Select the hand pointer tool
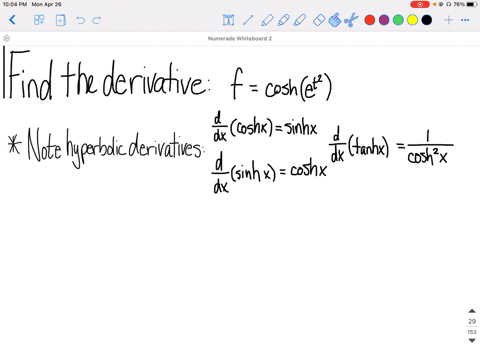480x360 pixels. (x=335, y=20)
